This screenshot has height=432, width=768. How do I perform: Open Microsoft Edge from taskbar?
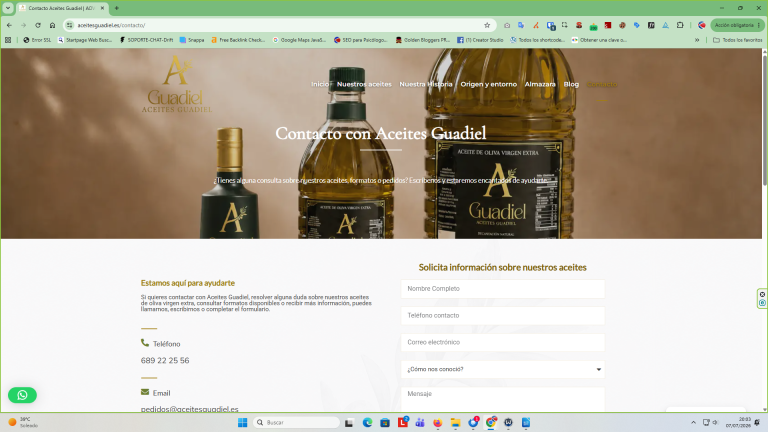click(x=367, y=422)
